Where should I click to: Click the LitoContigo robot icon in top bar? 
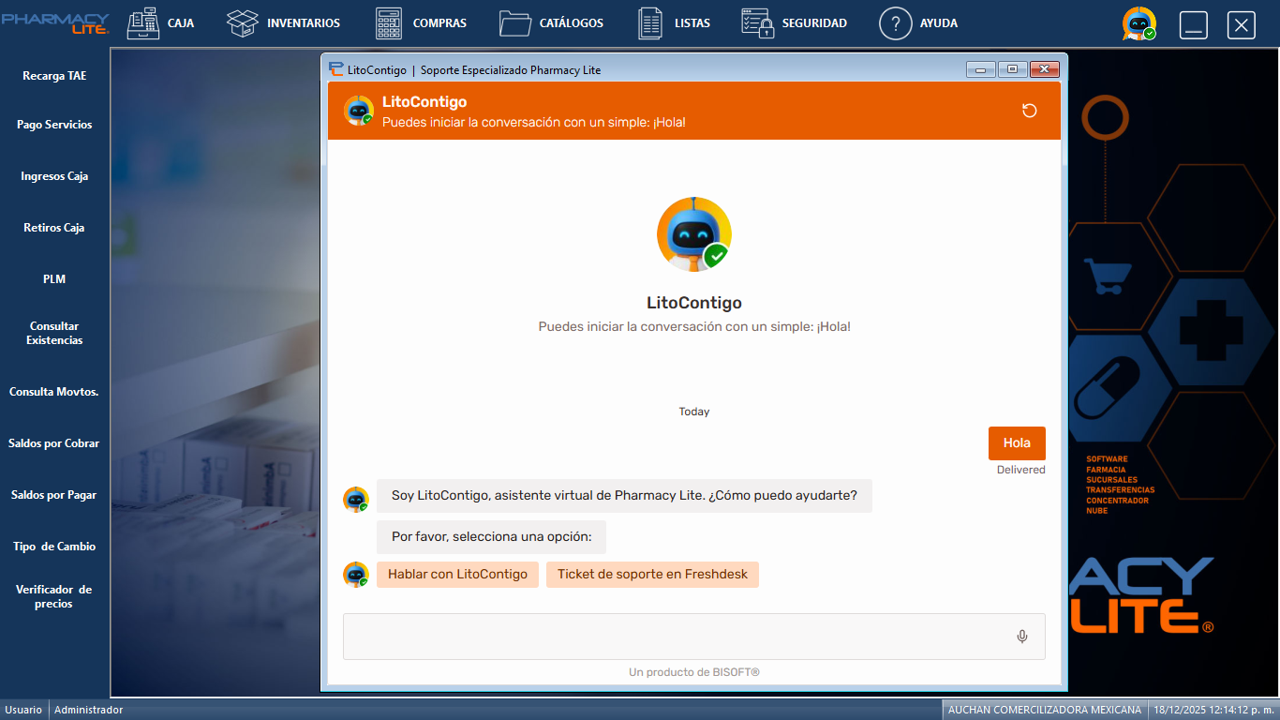point(1138,24)
